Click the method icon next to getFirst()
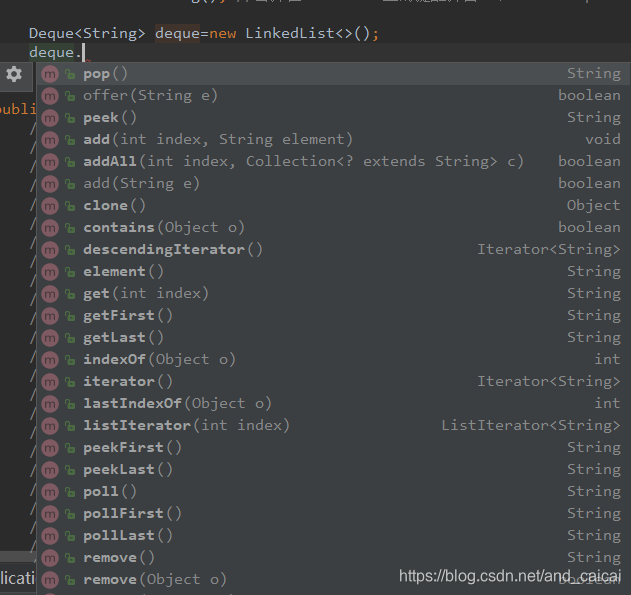 (50, 316)
